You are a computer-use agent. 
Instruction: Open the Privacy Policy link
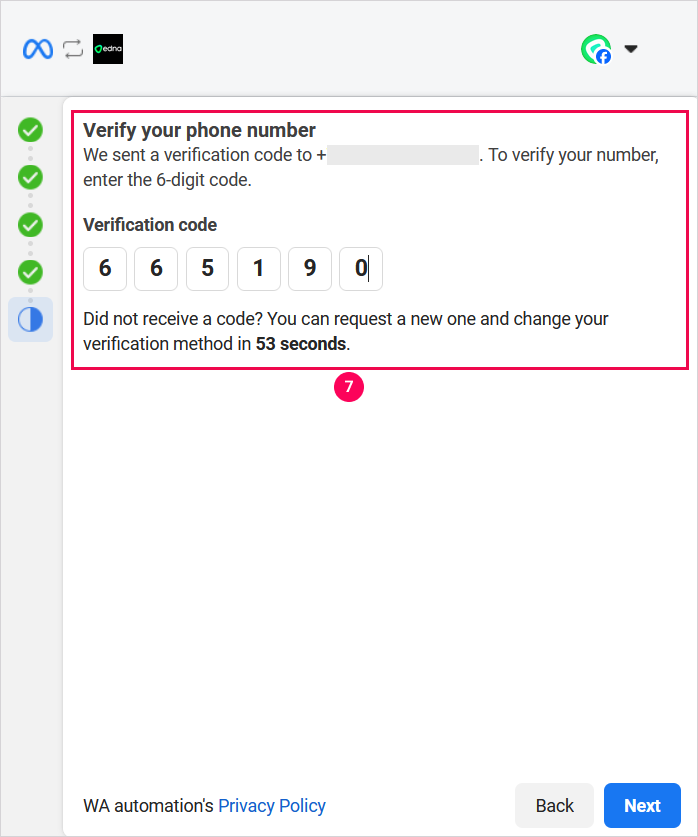click(x=272, y=805)
